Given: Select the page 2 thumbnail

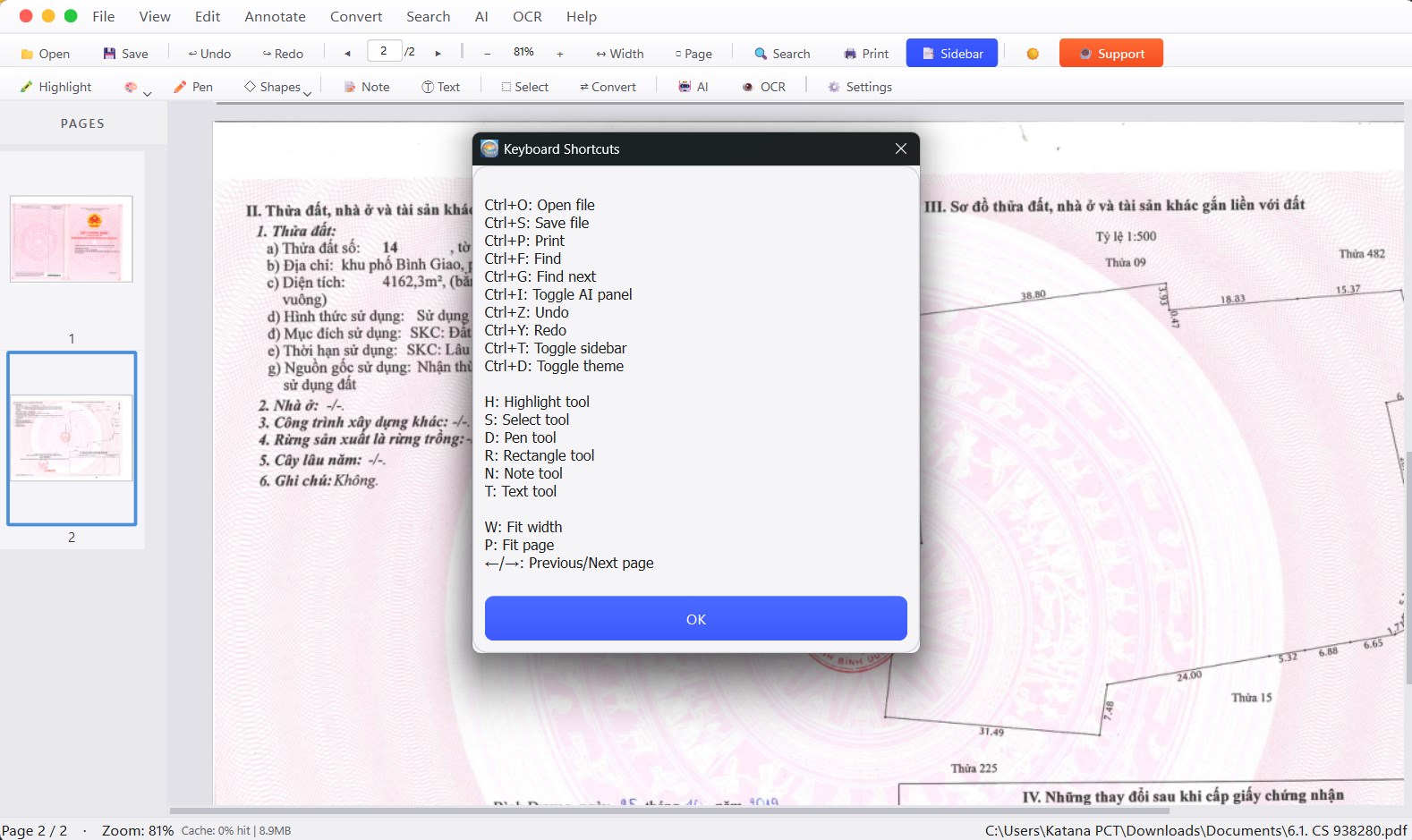Looking at the screenshot, I should [72, 438].
